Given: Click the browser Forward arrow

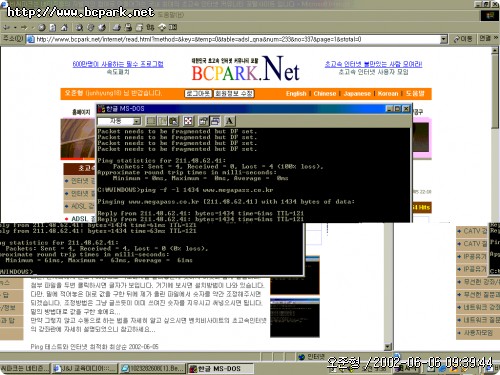Looking at the screenshot, I should (24, 27).
